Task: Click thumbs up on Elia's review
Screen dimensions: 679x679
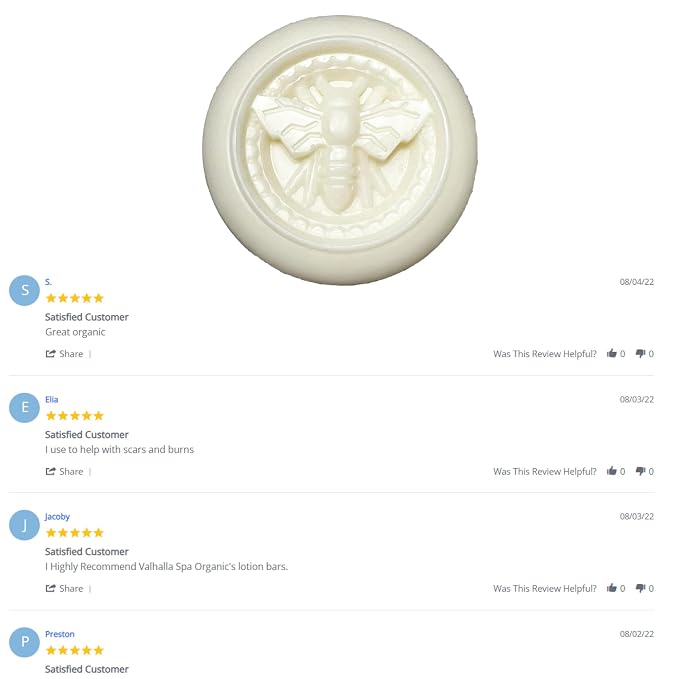Action: pos(611,471)
